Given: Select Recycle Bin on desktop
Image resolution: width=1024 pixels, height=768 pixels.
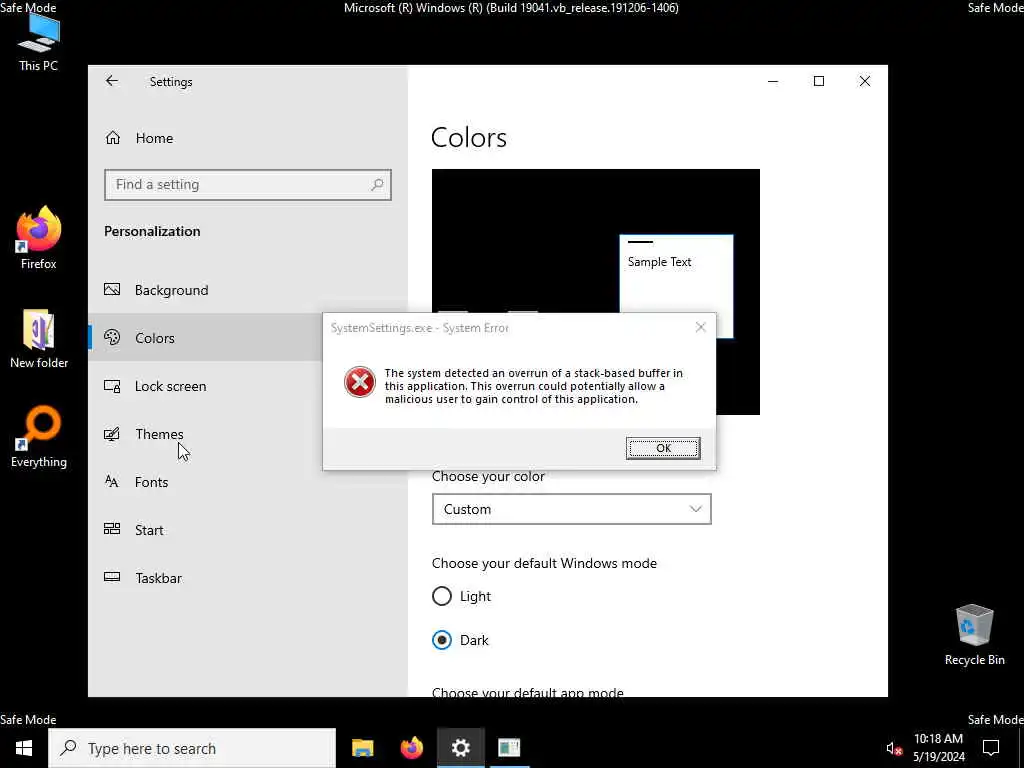Looking at the screenshot, I should coord(974,635).
